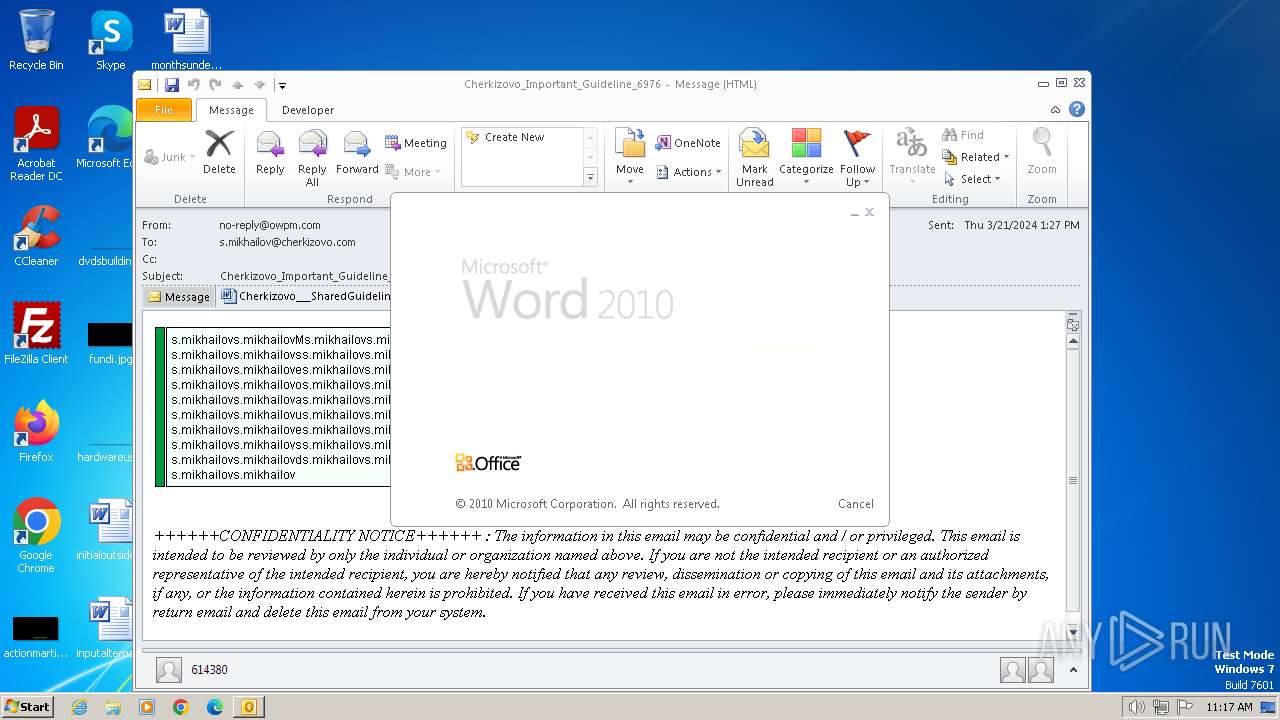Viewport: 1280px width, 720px height.
Task: Open Acrobat Reader DC shortcut
Action: (36, 145)
